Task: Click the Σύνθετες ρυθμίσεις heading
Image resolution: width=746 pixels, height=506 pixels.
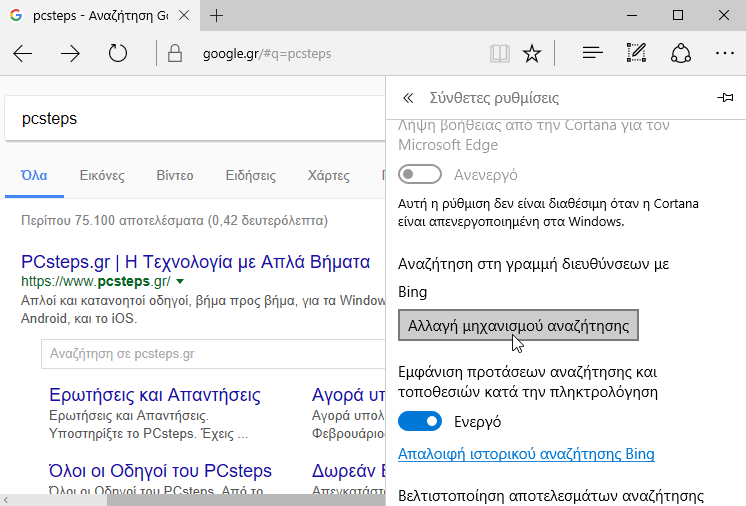Action: (x=494, y=98)
